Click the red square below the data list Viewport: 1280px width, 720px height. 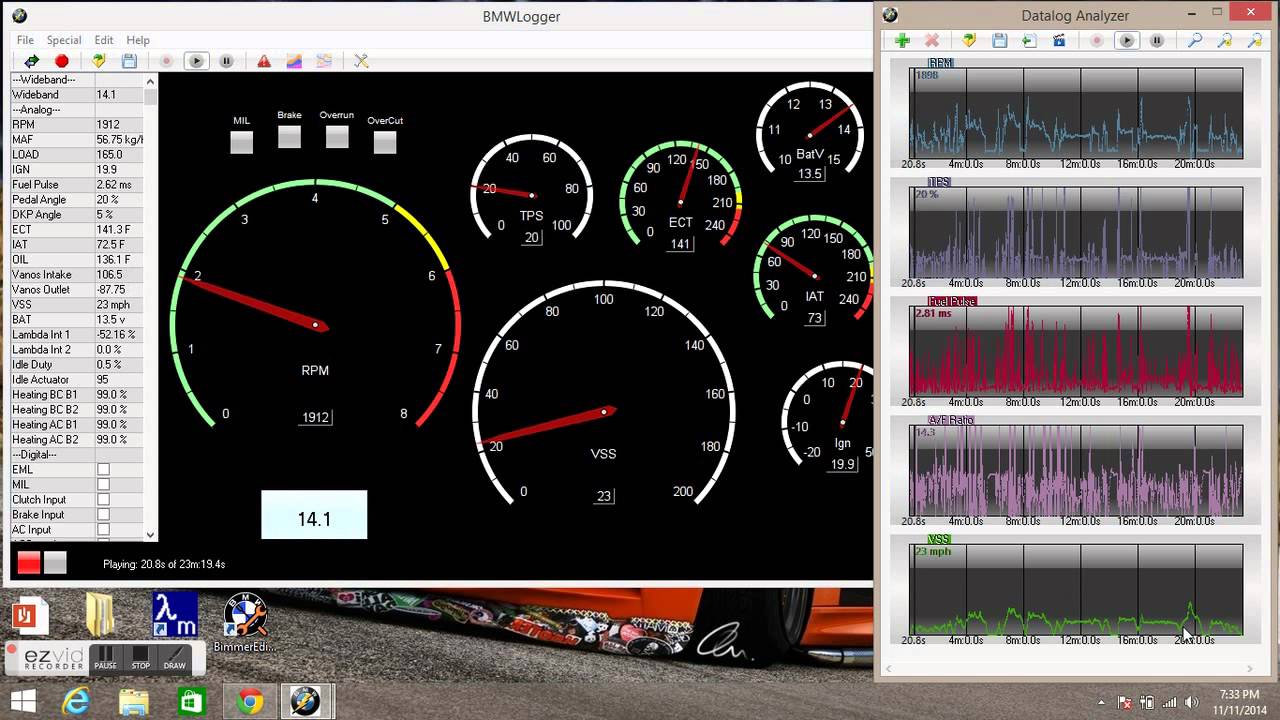pos(29,563)
